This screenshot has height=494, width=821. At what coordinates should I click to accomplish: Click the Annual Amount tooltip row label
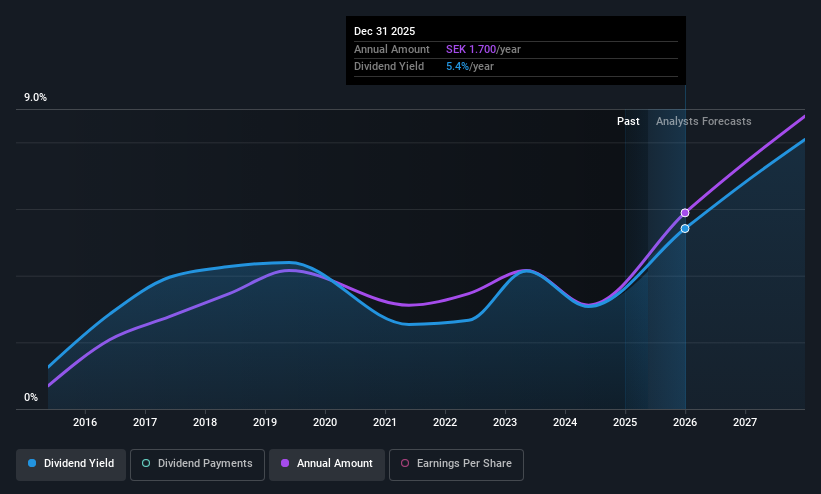(392, 49)
